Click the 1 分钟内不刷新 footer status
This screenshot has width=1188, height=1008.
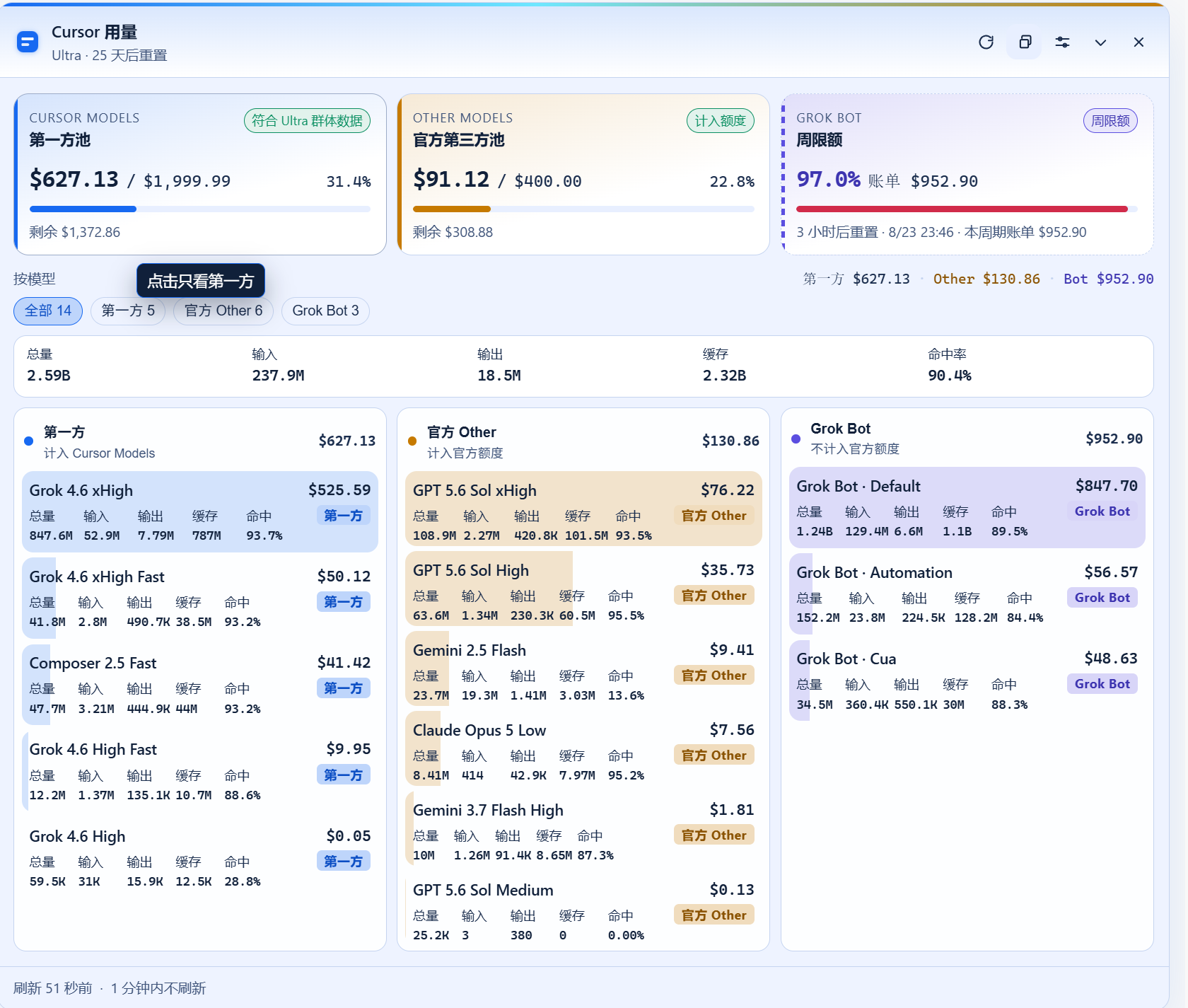pos(158,988)
